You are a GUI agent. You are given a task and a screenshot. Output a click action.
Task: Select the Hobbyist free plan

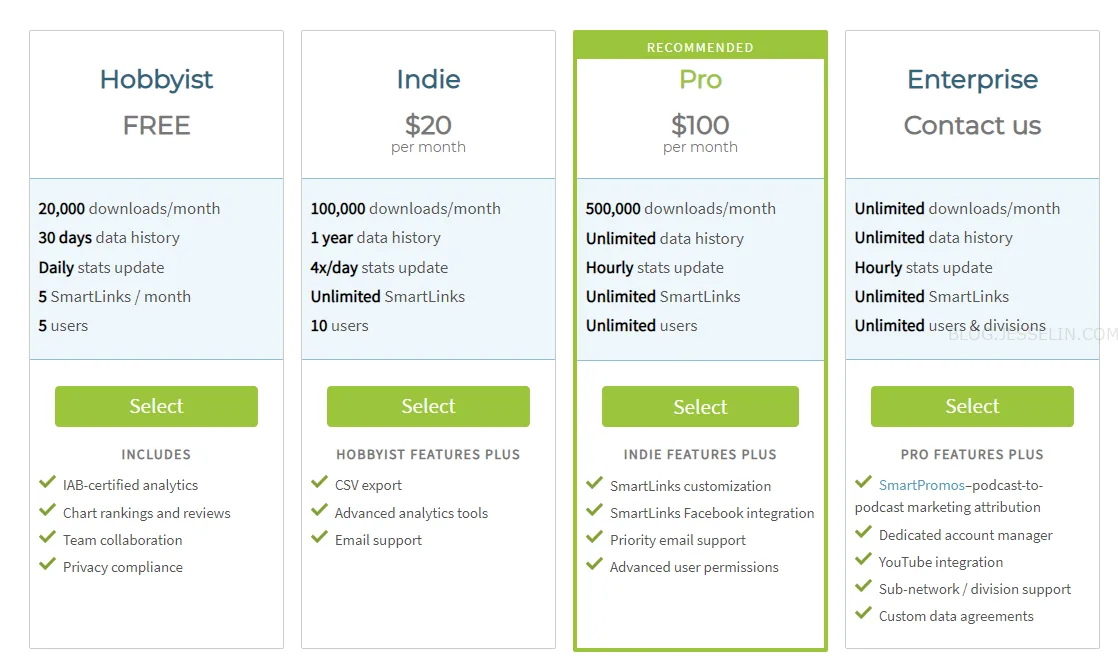(x=156, y=406)
